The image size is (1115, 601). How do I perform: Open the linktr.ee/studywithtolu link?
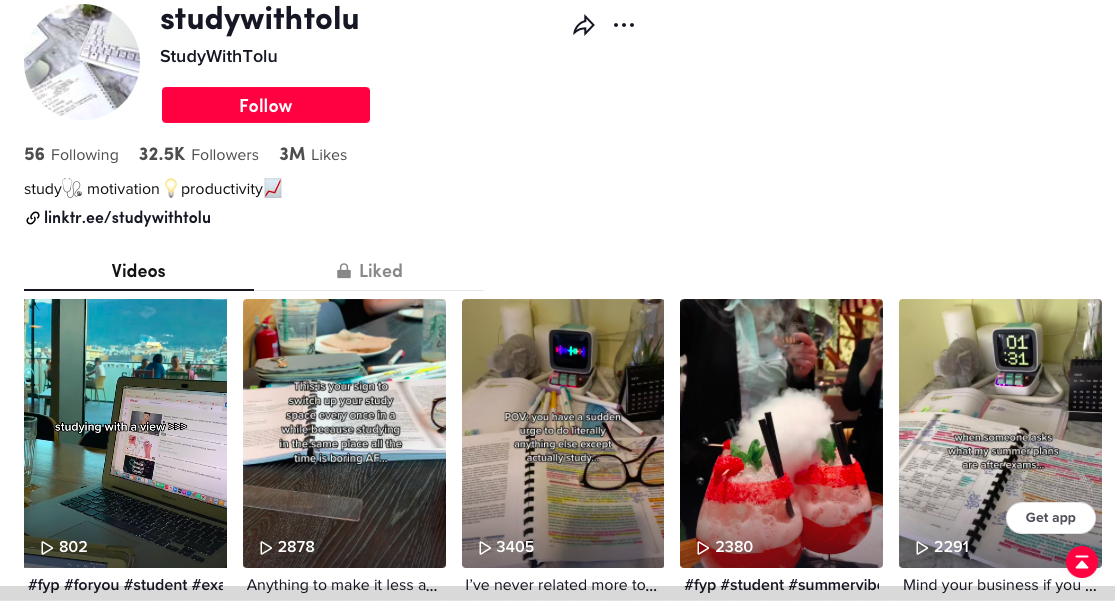127,218
